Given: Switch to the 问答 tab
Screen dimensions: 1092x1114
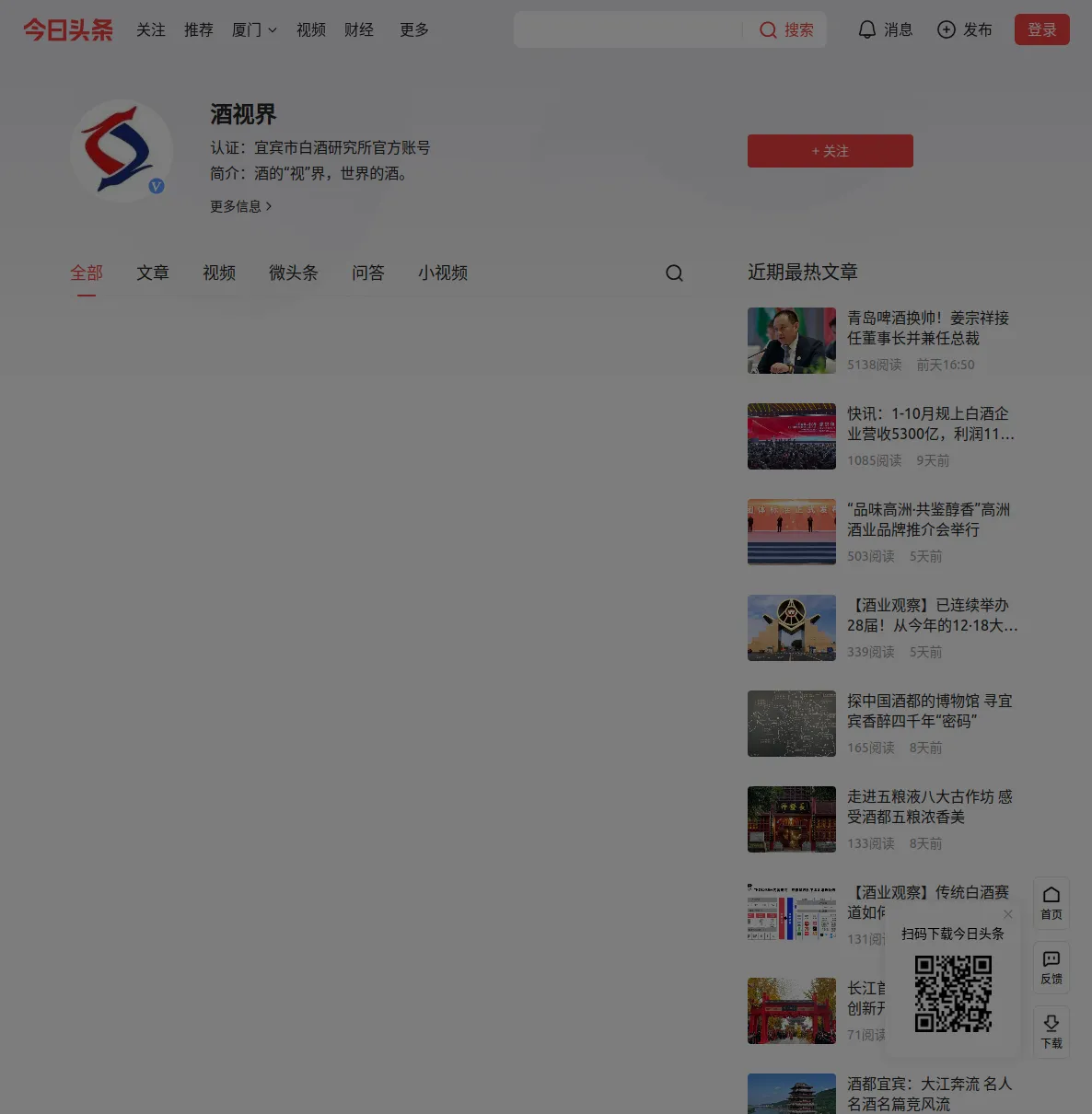Looking at the screenshot, I should click(368, 273).
